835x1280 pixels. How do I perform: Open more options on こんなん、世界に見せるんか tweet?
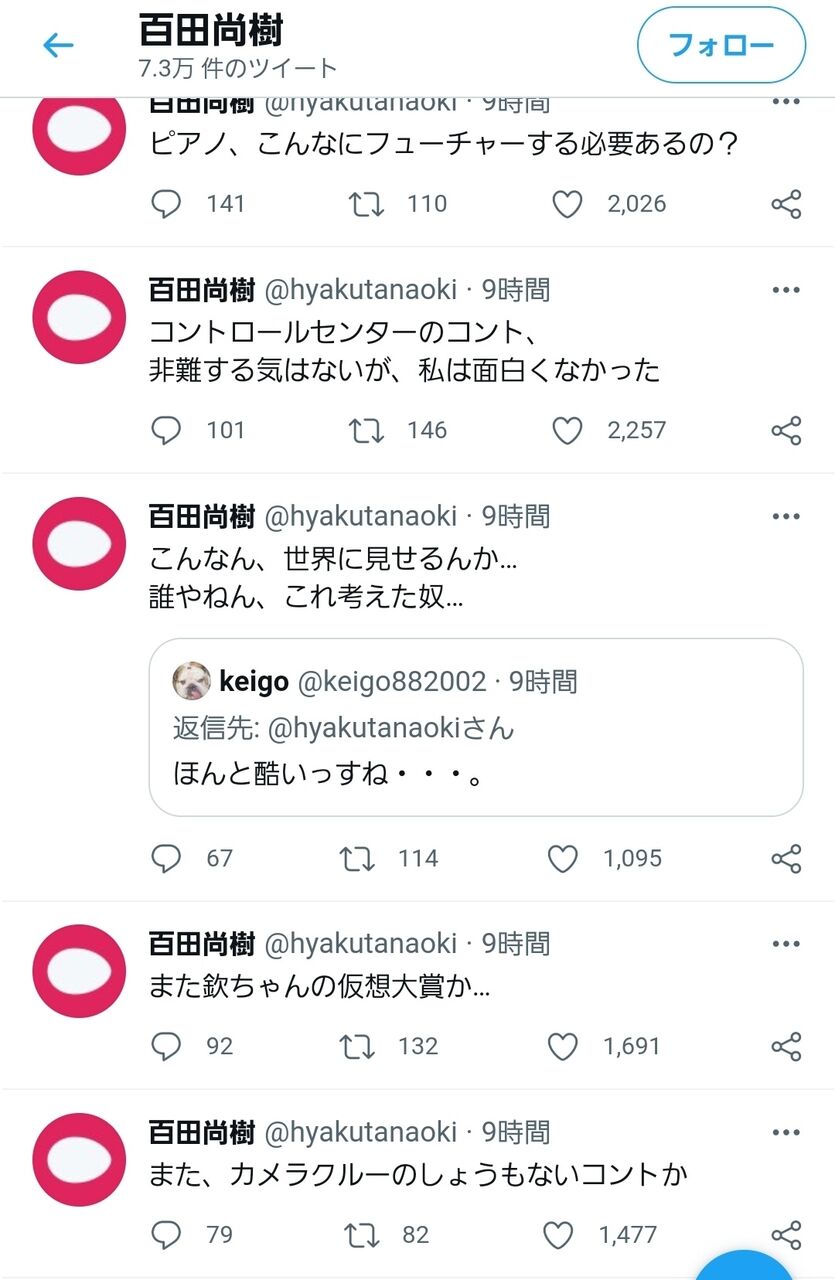[x=786, y=517]
